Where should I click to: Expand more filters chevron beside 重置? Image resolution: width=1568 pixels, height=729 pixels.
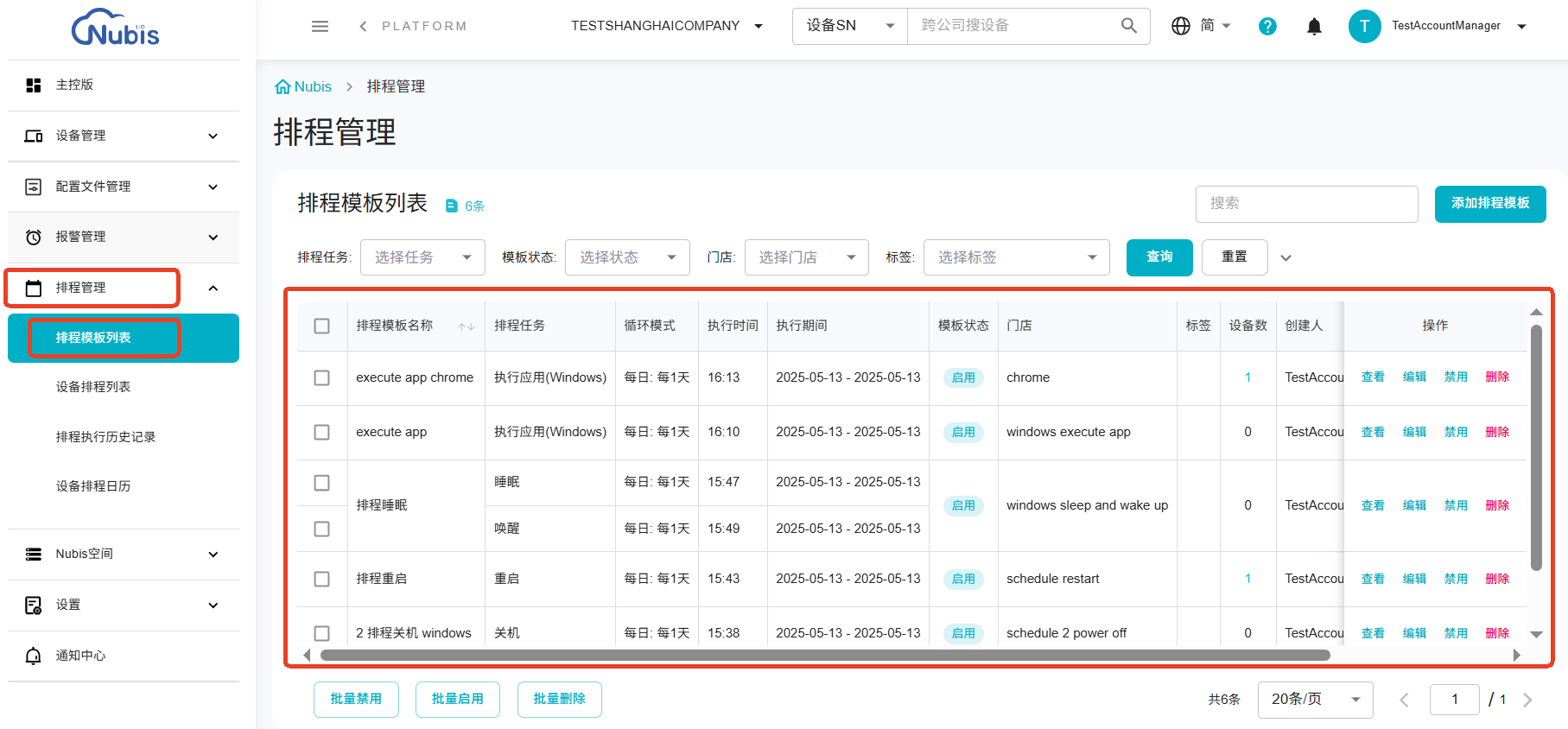(1286, 257)
